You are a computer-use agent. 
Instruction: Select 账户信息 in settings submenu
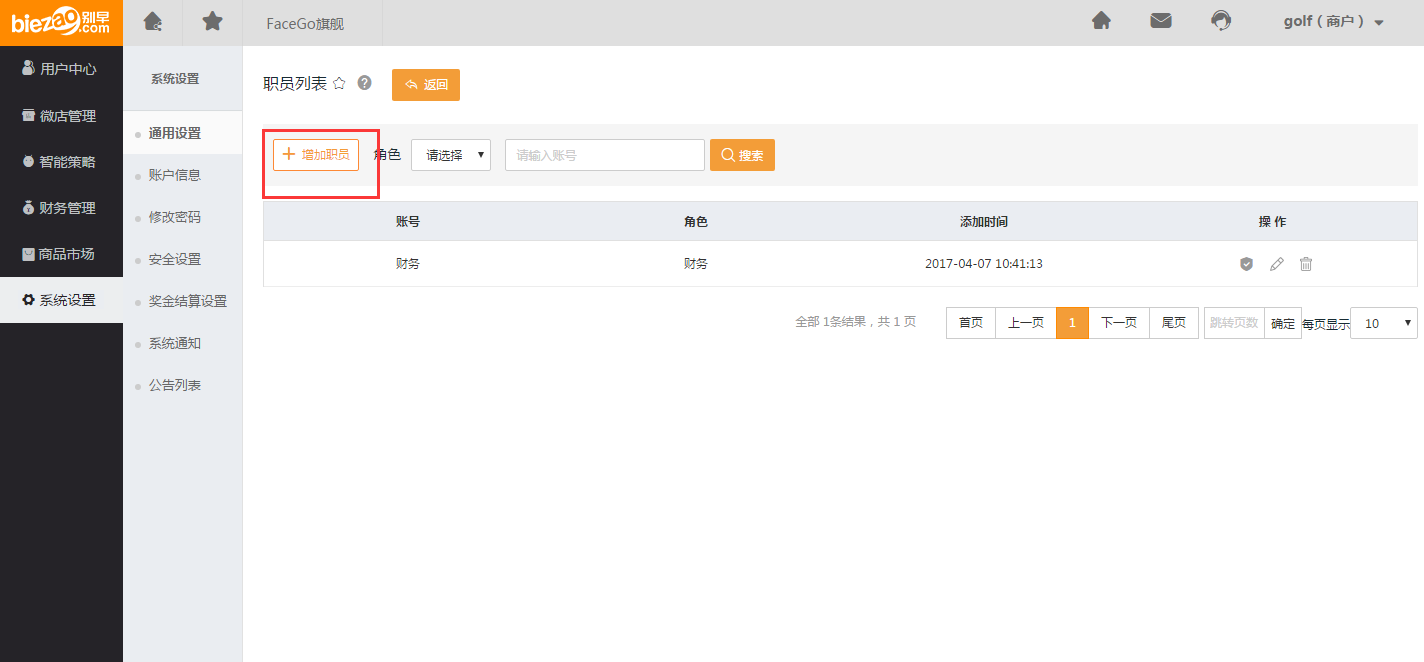pos(175,175)
